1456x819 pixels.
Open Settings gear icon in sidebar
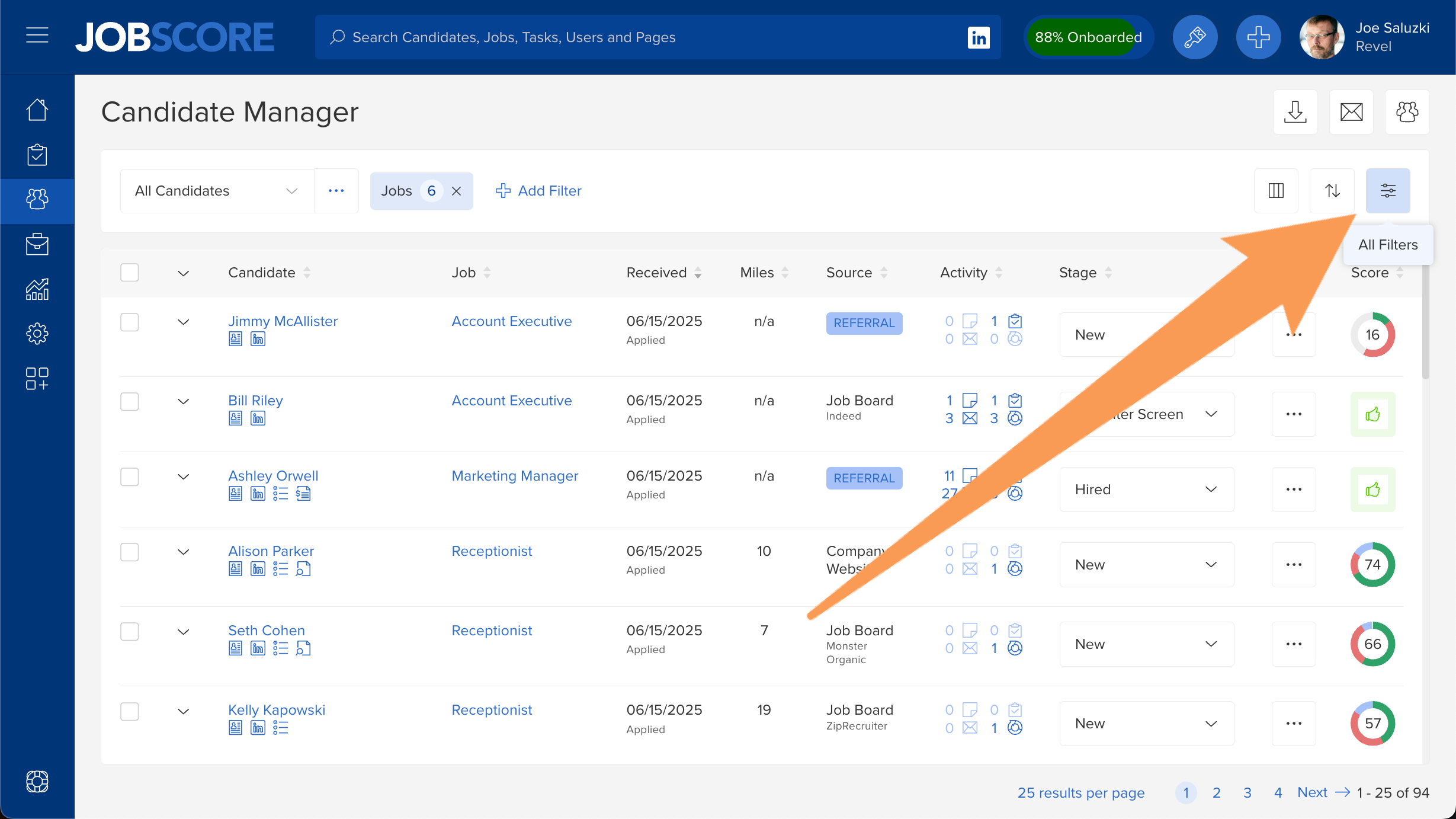tap(37, 334)
